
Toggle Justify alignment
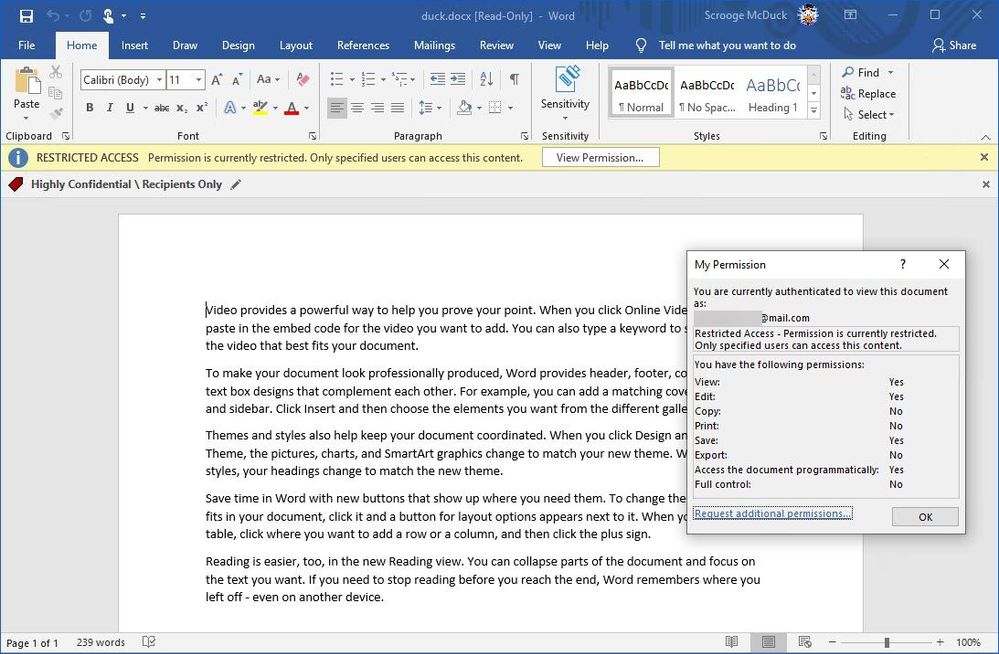coord(398,108)
